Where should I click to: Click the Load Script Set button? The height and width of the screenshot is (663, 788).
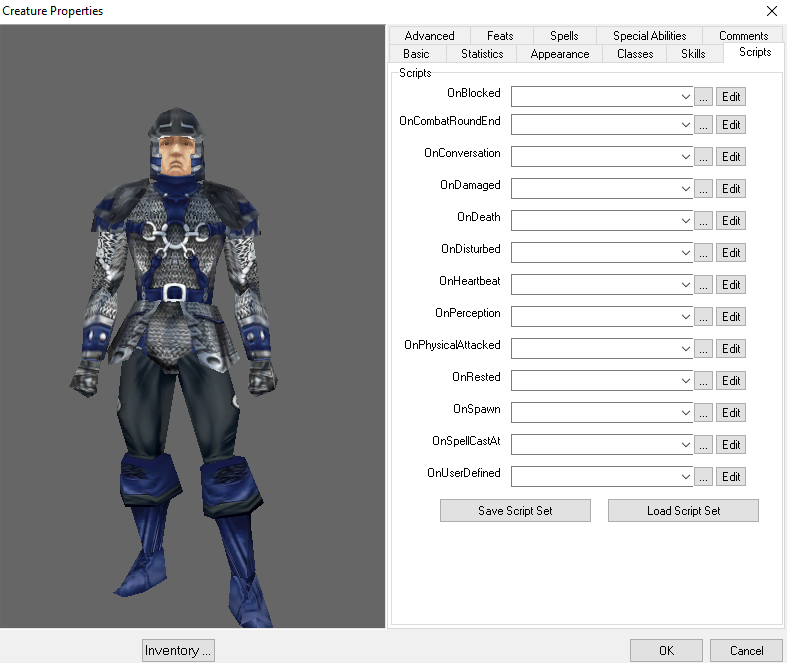(x=683, y=511)
